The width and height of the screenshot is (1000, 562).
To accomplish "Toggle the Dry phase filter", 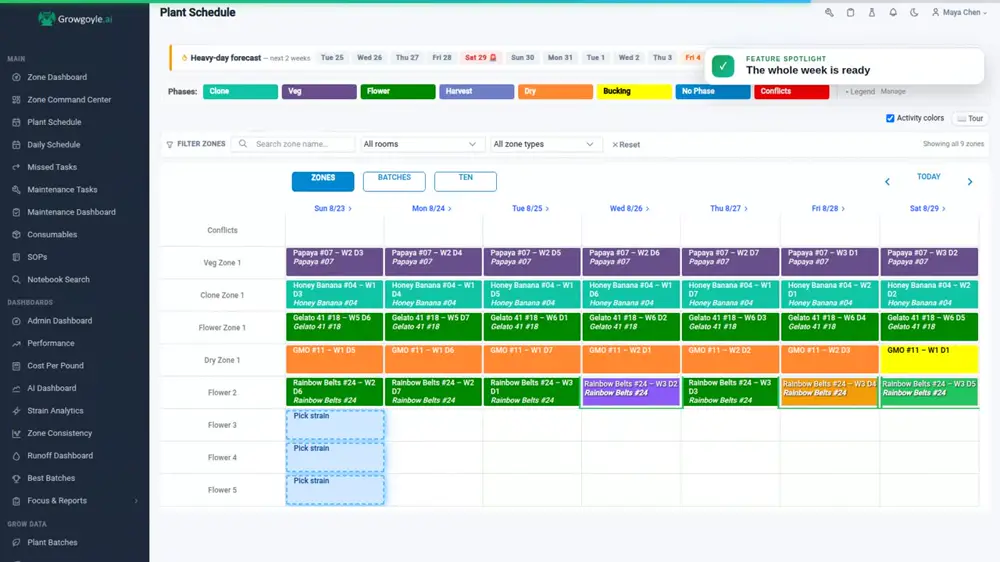I will (x=555, y=91).
